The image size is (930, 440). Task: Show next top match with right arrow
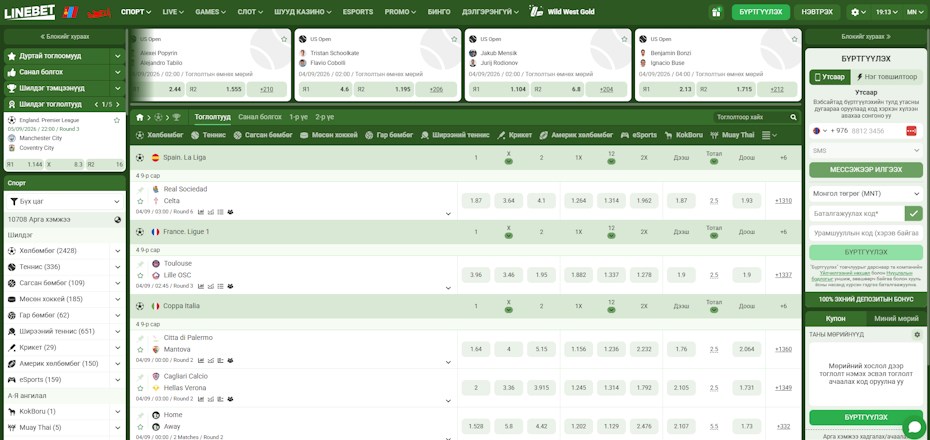click(120, 104)
